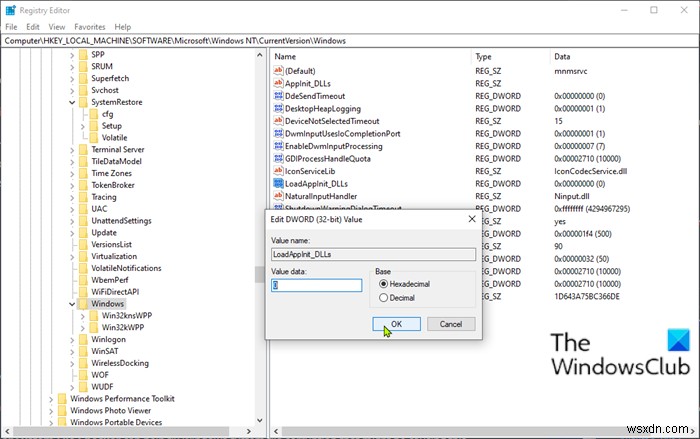Collapse the Windows key
Viewport: 700px width, 439px height.
(72, 304)
